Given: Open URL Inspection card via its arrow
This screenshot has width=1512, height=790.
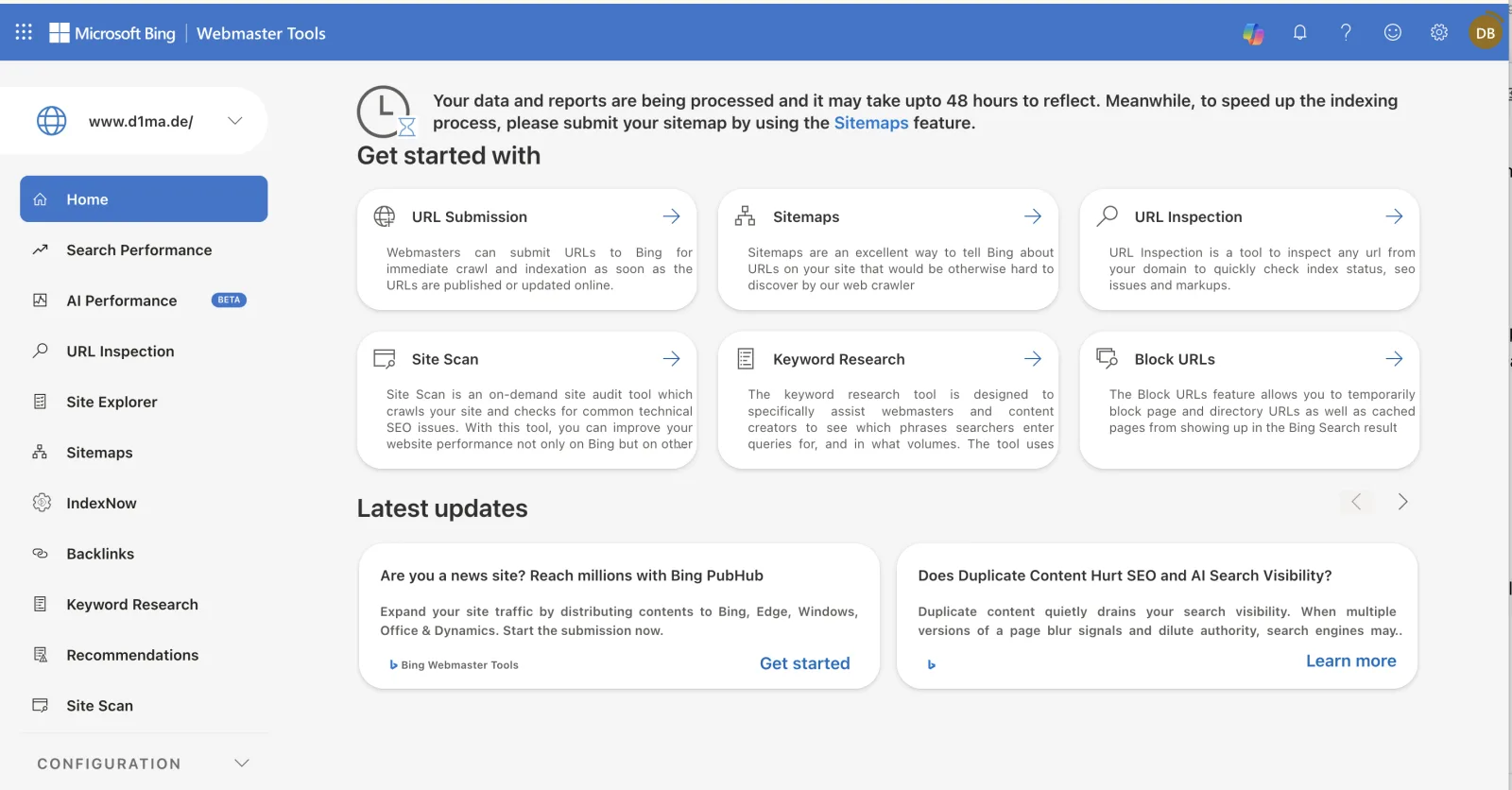Looking at the screenshot, I should pos(1395,216).
